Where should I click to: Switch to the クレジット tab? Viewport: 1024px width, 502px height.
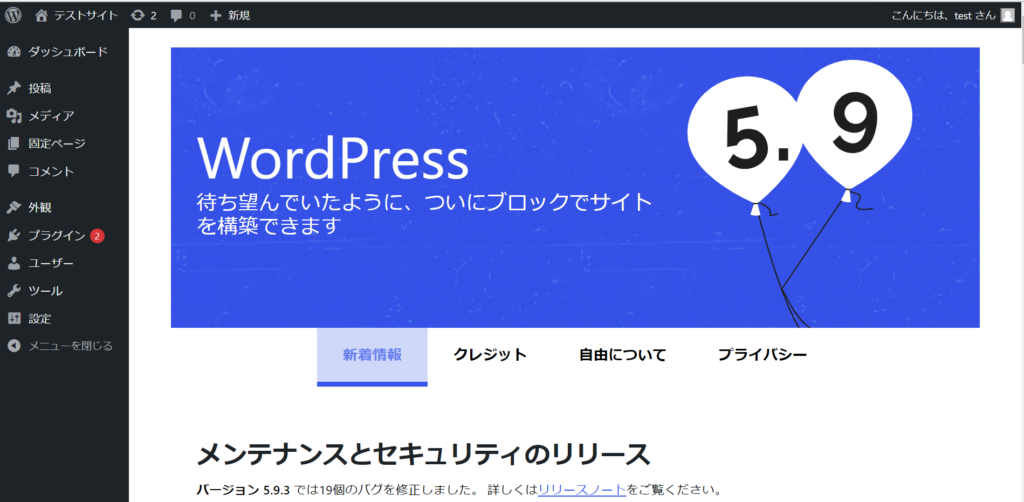490,356
